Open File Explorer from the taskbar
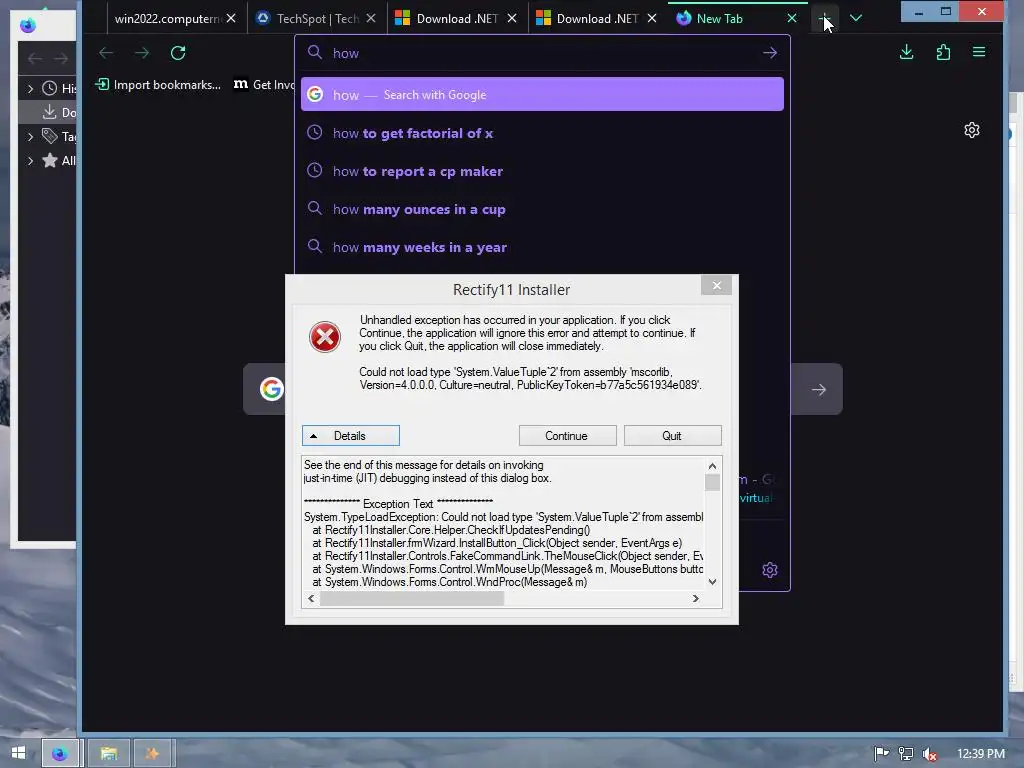The width and height of the screenshot is (1024, 768). coord(108,753)
